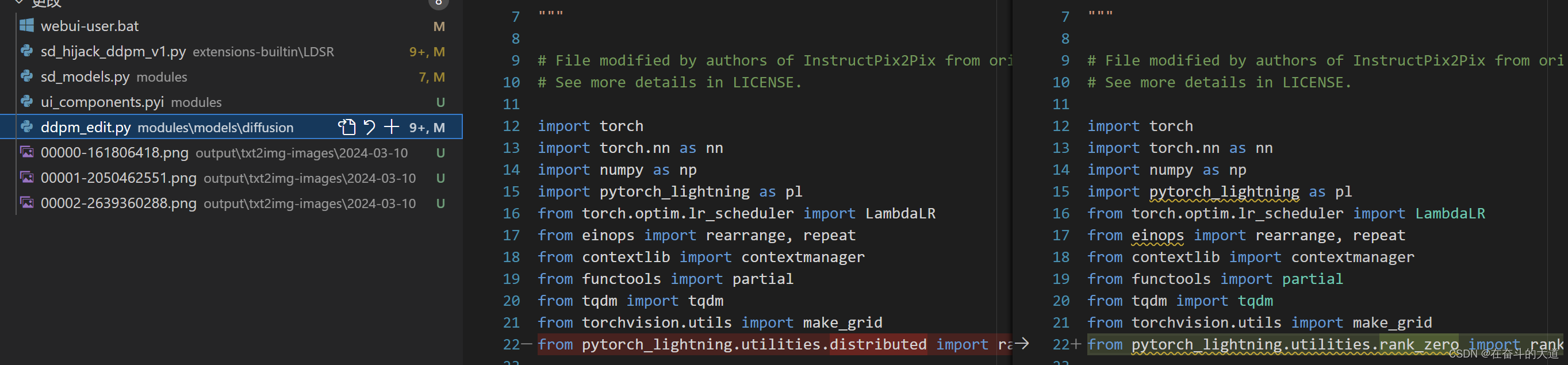Click the U badge of 00000-161806418.png

440,153
